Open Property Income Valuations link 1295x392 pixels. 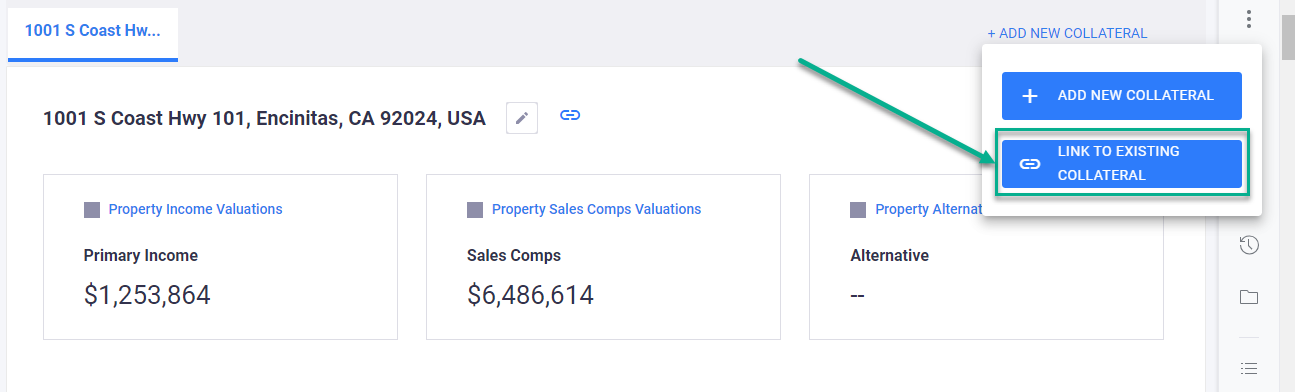pos(195,209)
